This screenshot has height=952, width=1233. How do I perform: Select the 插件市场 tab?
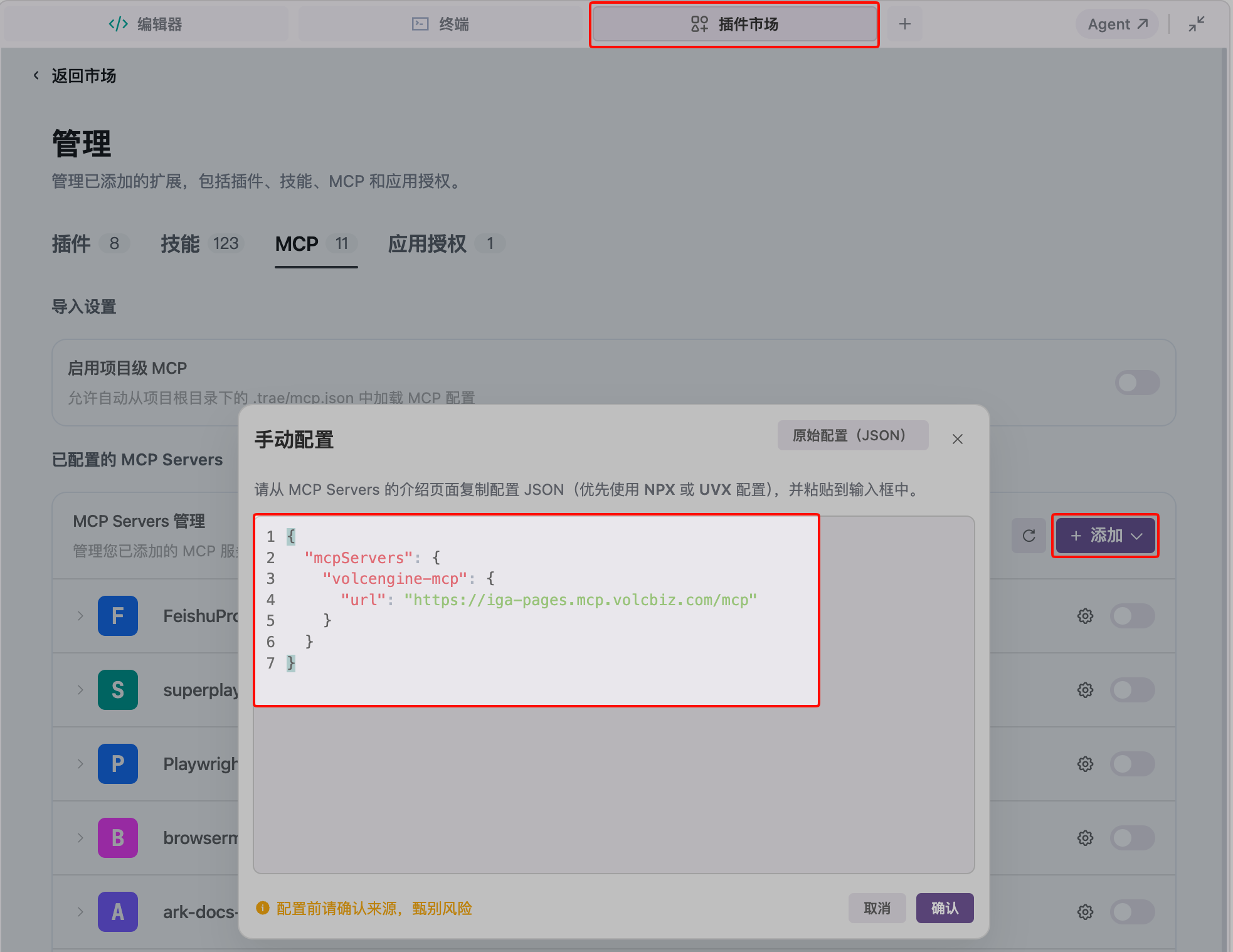[x=734, y=24]
